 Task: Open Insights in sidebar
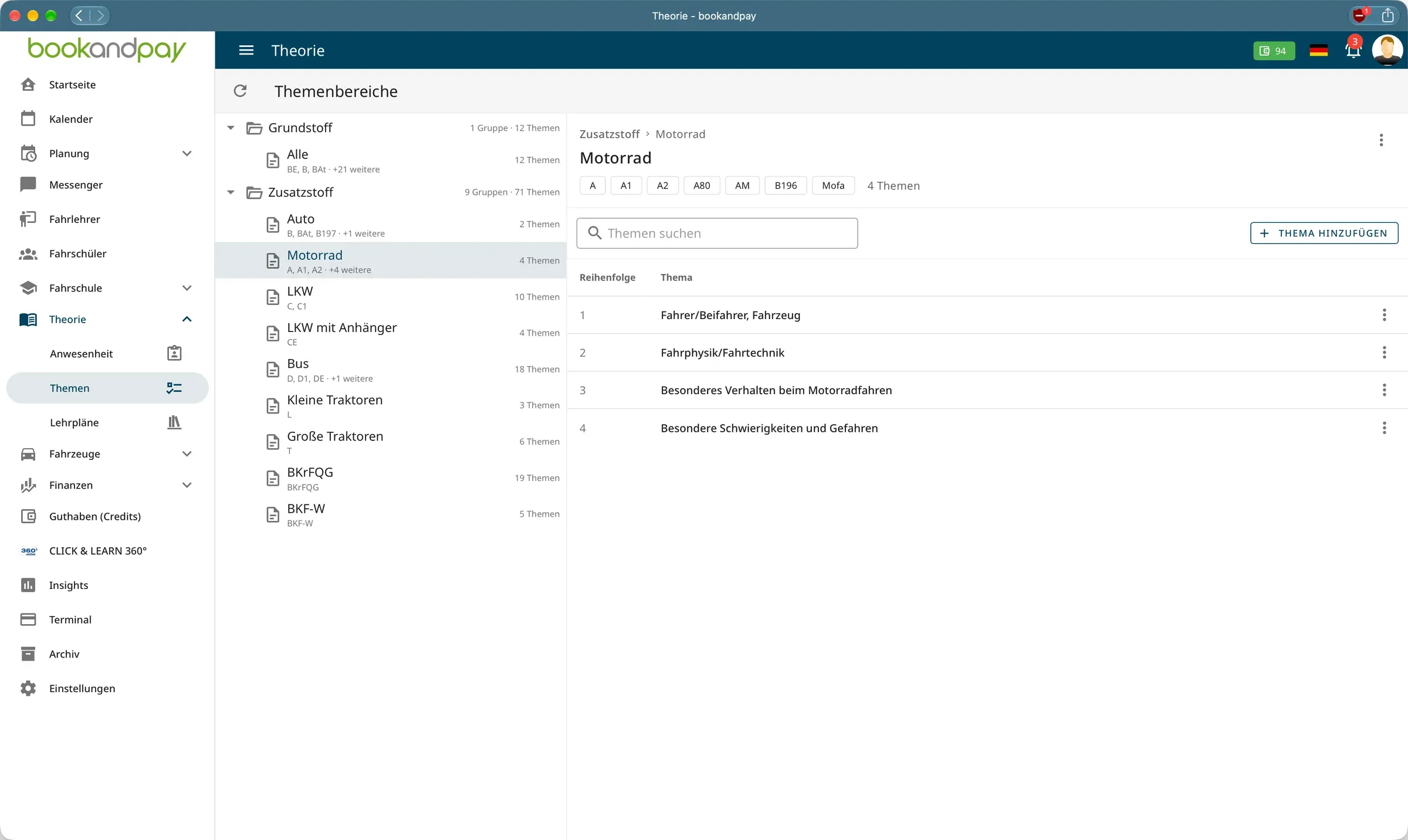point(107,585)
